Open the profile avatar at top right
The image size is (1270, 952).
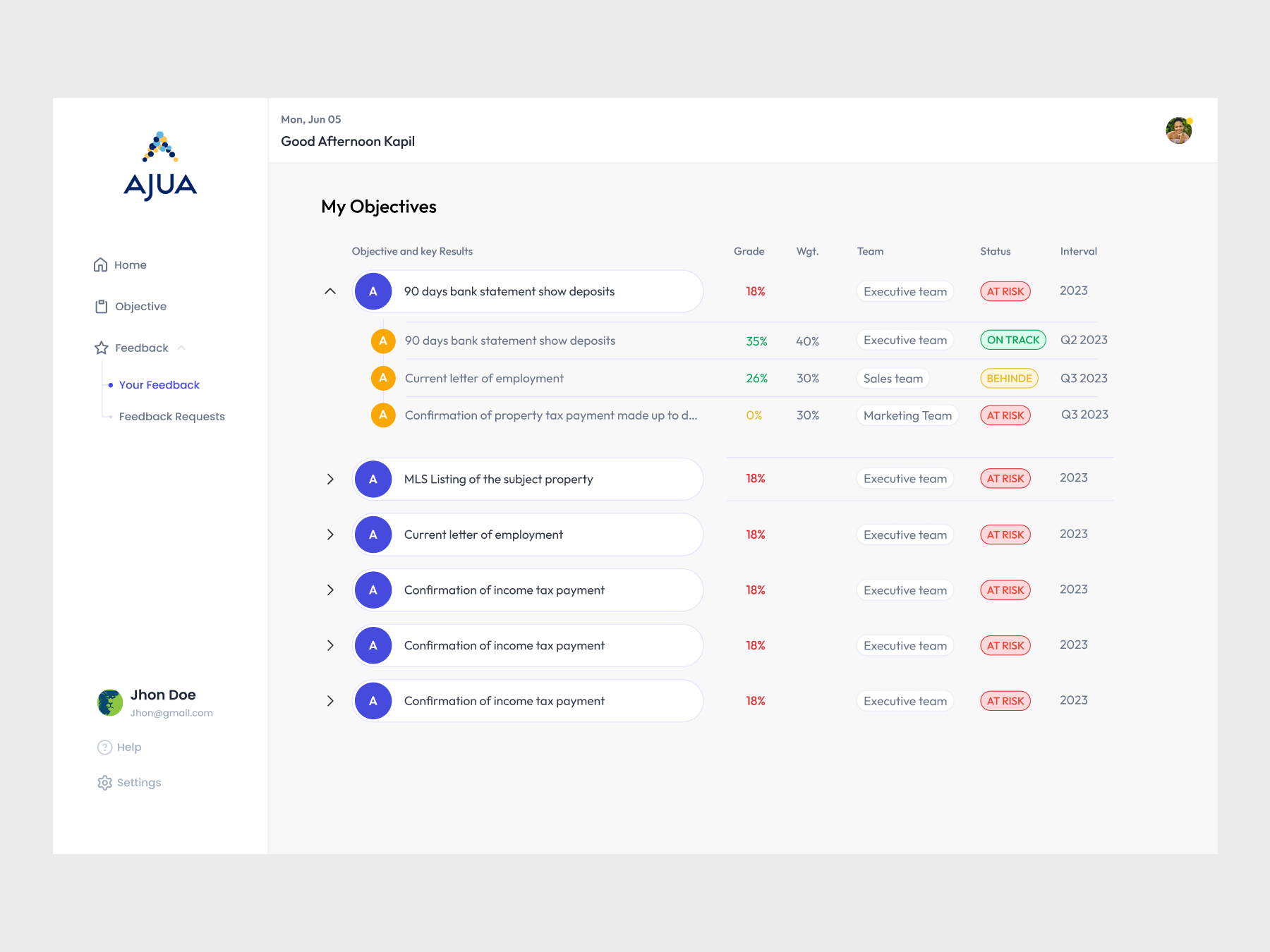[1178, 130]
